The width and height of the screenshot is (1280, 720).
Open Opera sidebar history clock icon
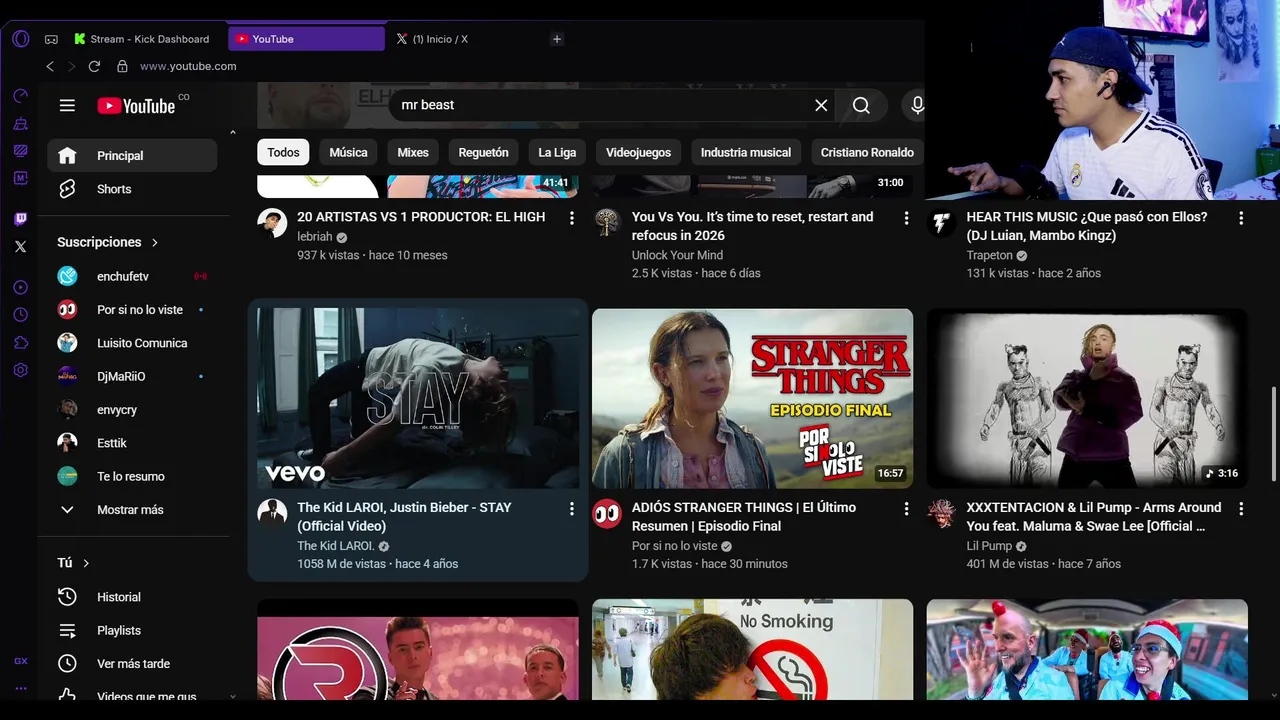tap(21, 315)
